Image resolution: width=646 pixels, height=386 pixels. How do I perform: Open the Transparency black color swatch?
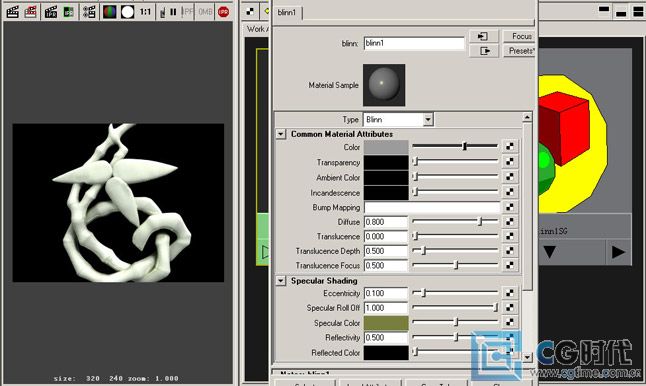(x=386, y=162)
